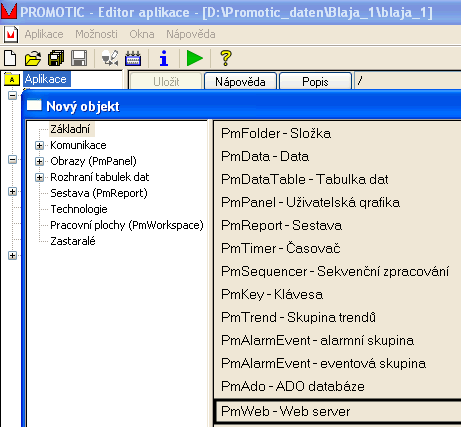Click the Popis button
Image resolution: width=461 pixels, height=427 pixels.
coord(315,82)
